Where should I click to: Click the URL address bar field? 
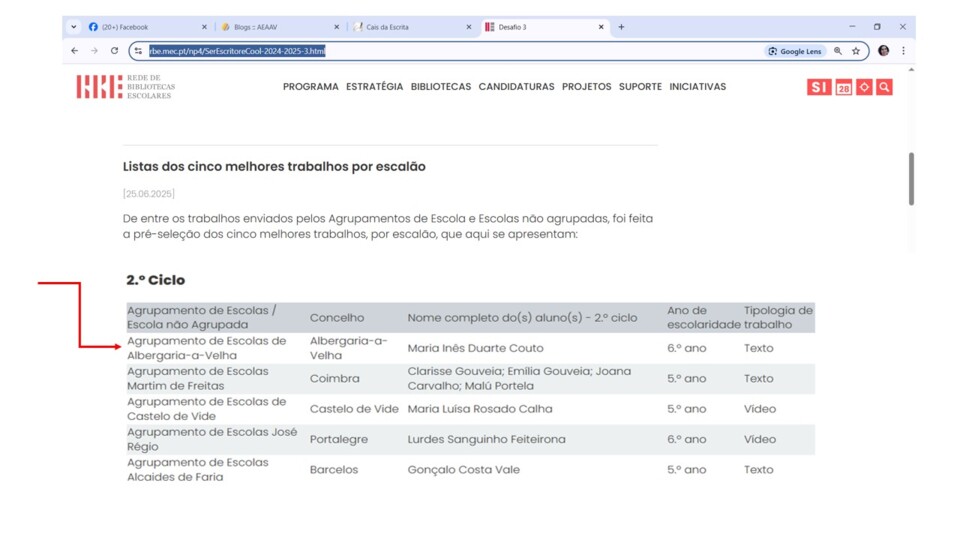450,51
